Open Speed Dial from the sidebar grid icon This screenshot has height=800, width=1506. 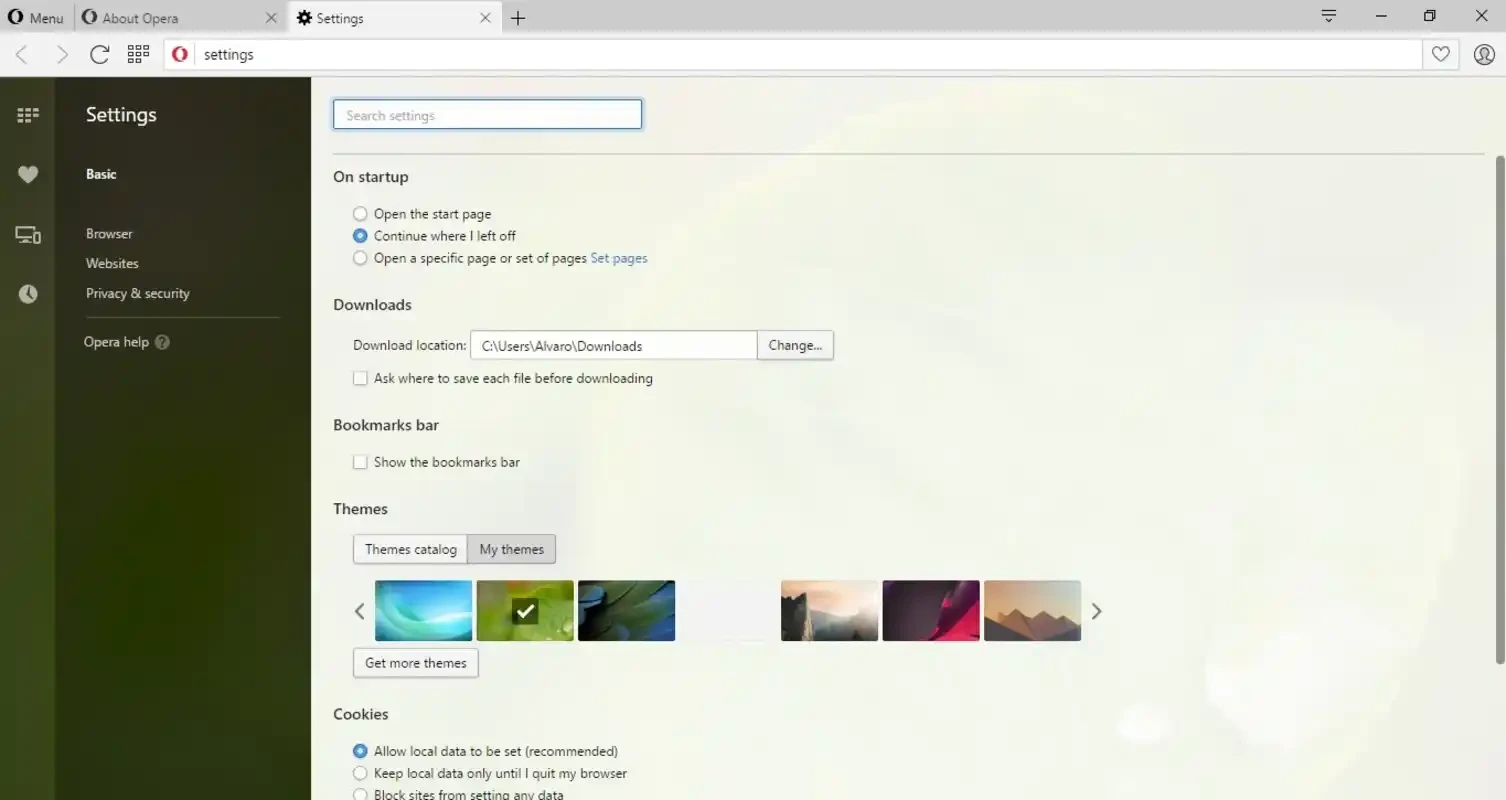coord(28,116)
